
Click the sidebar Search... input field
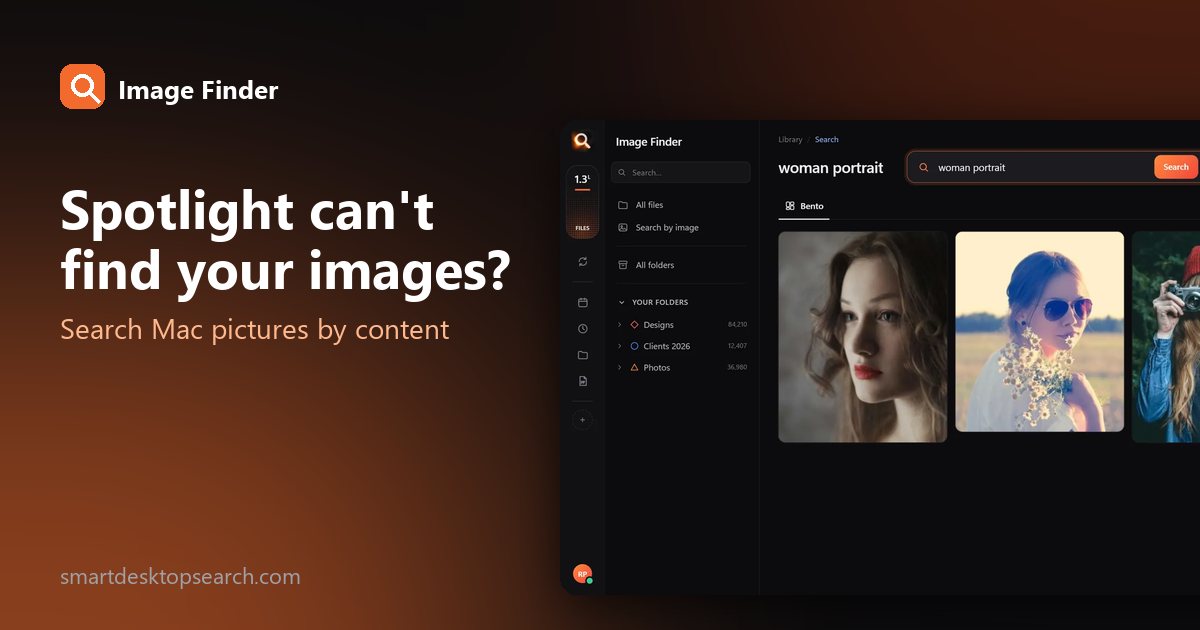pos(681,172)
